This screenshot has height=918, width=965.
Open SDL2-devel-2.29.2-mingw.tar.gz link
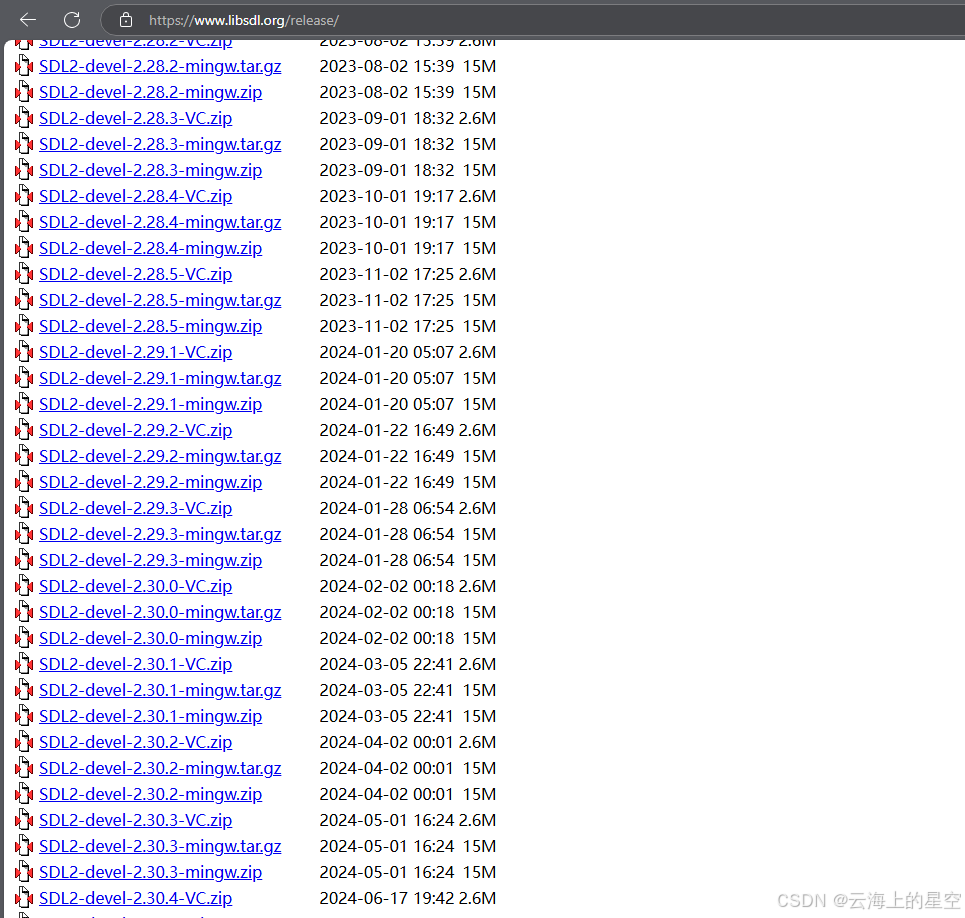[160, 457]
